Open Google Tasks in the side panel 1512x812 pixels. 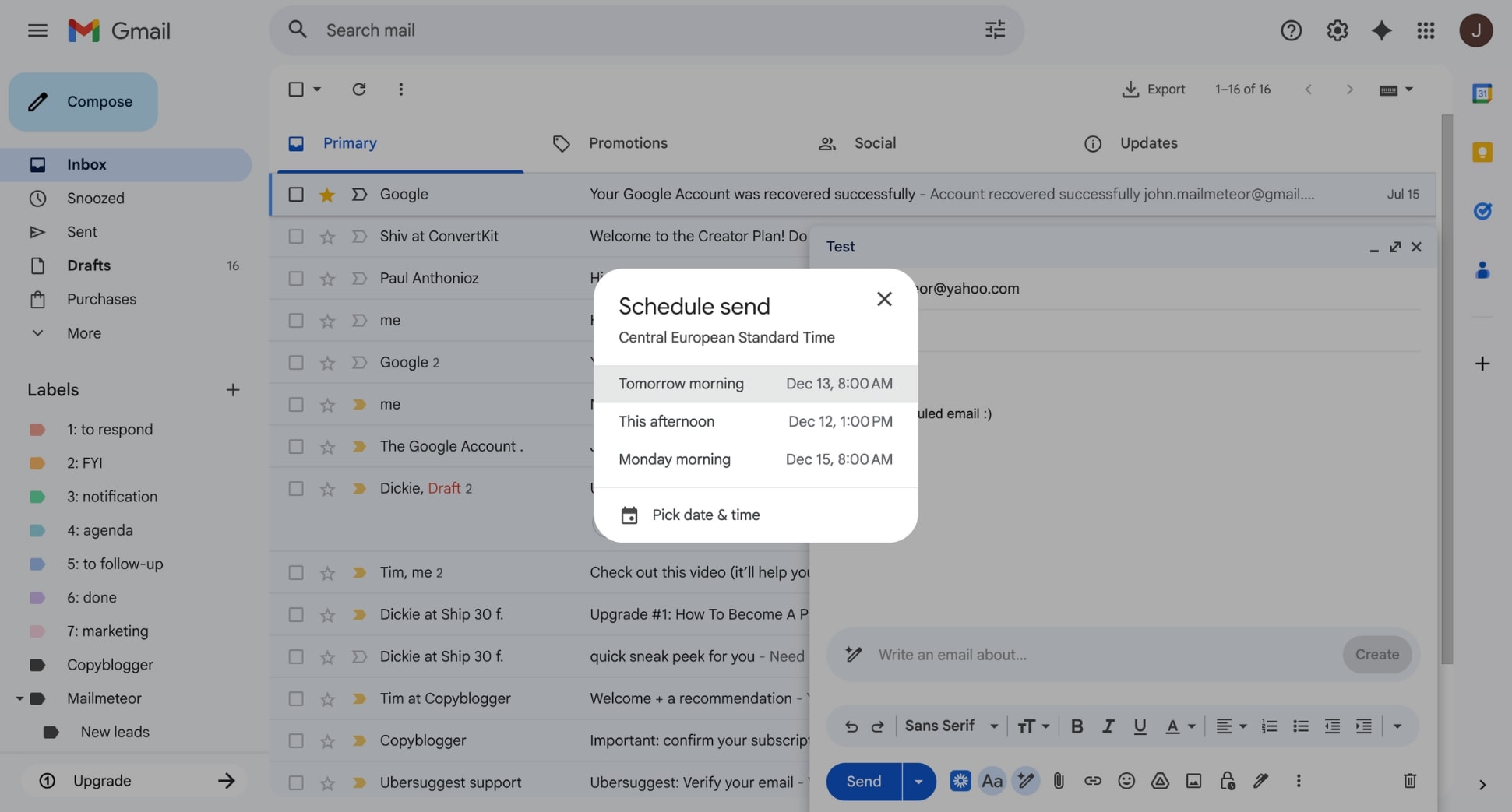pos(1482,211)
